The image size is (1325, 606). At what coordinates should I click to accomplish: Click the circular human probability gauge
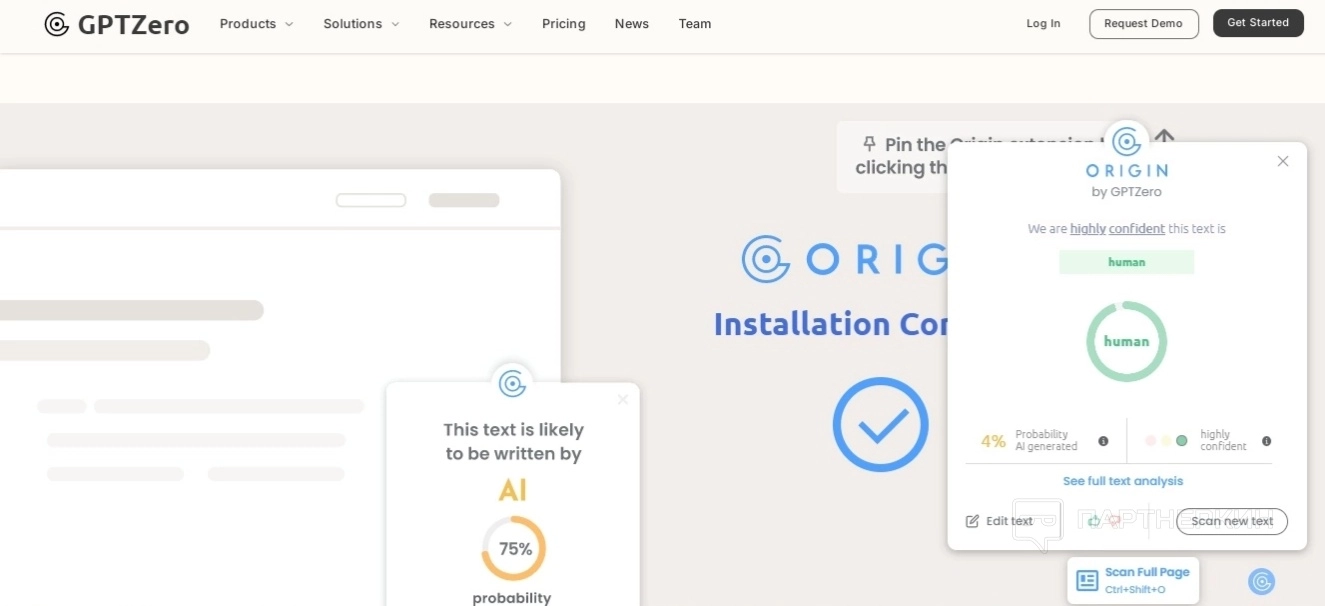(1127, 341)
